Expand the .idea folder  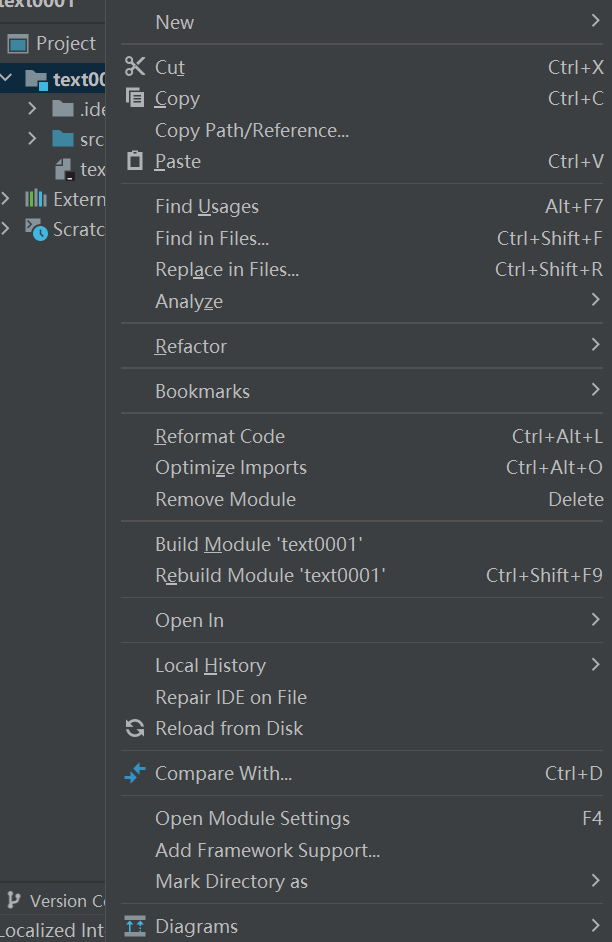[32, 108]
